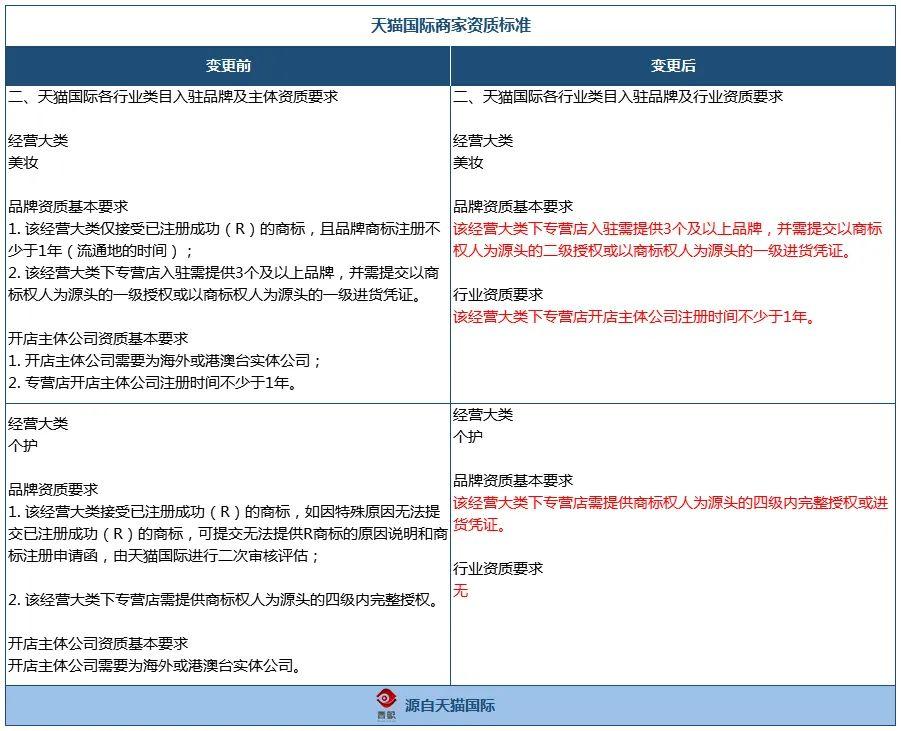Screen dimensions: 901x731
Task: Click 品牌资质基本要求 in 个护 变更后 cell
Action: [x=513, y=480]
